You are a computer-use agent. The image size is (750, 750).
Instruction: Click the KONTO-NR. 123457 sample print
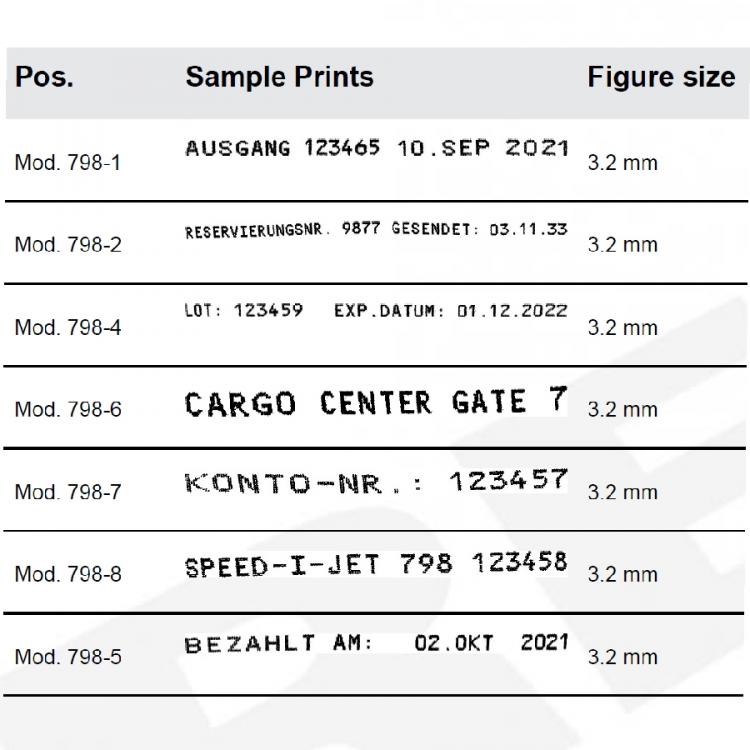[376, 481]
